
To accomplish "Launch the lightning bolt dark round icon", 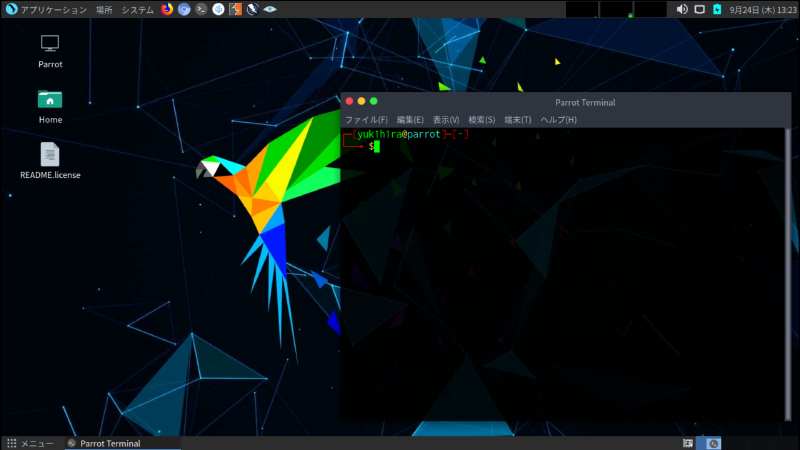I will click(x=253, y=9).
